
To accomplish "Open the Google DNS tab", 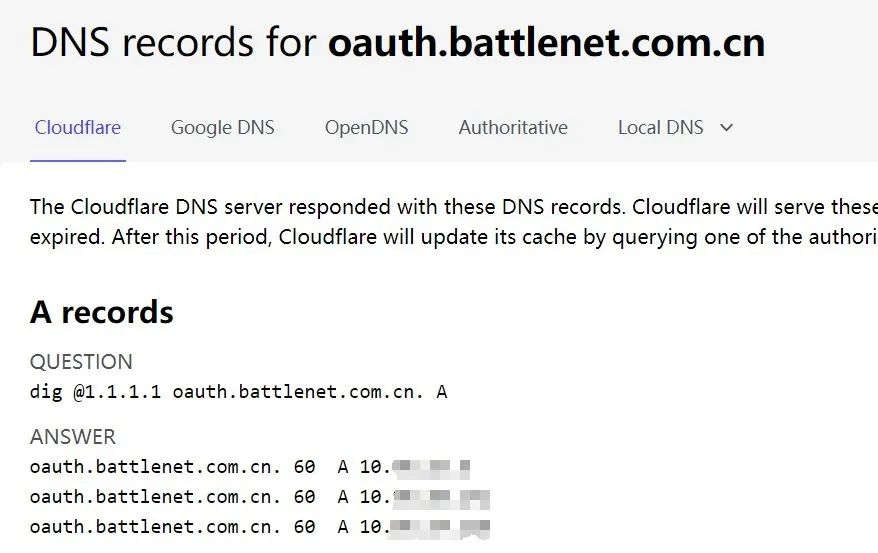I will click(222, 128).
